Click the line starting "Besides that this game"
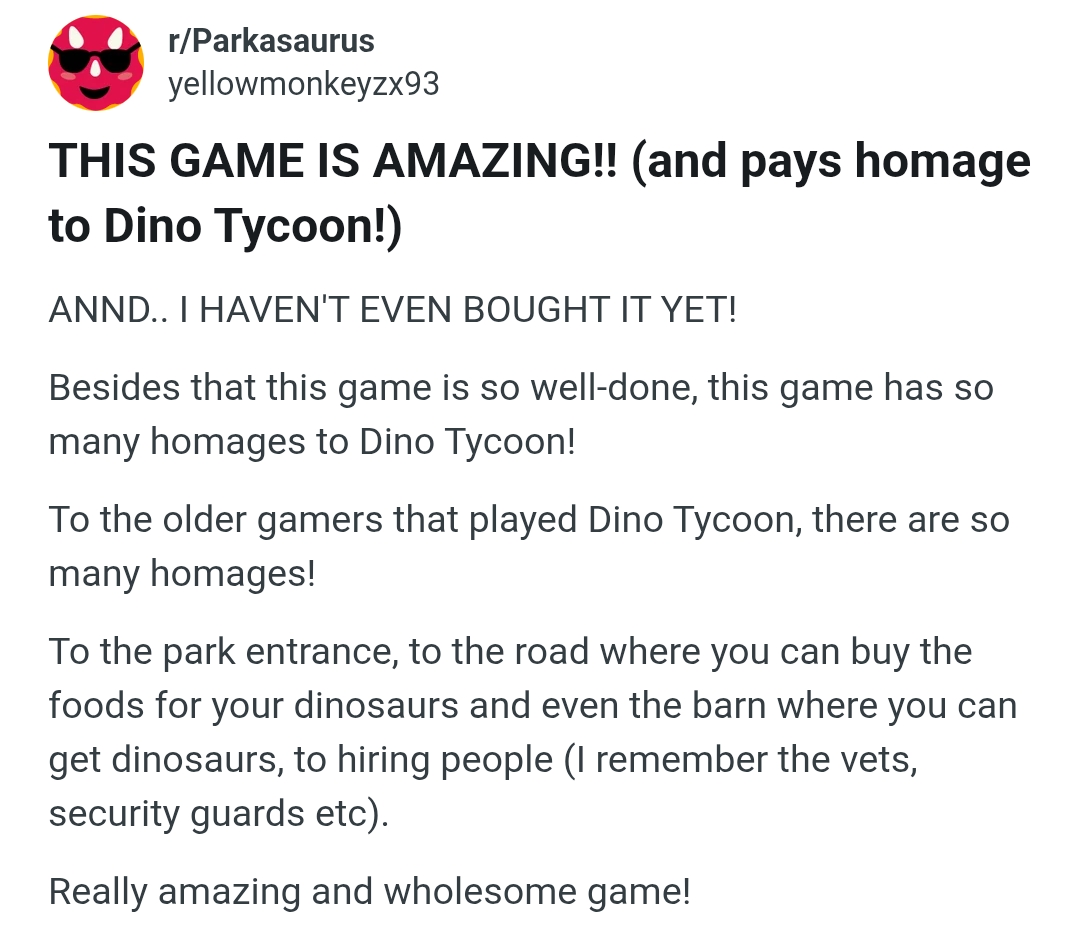 (520, 387)
